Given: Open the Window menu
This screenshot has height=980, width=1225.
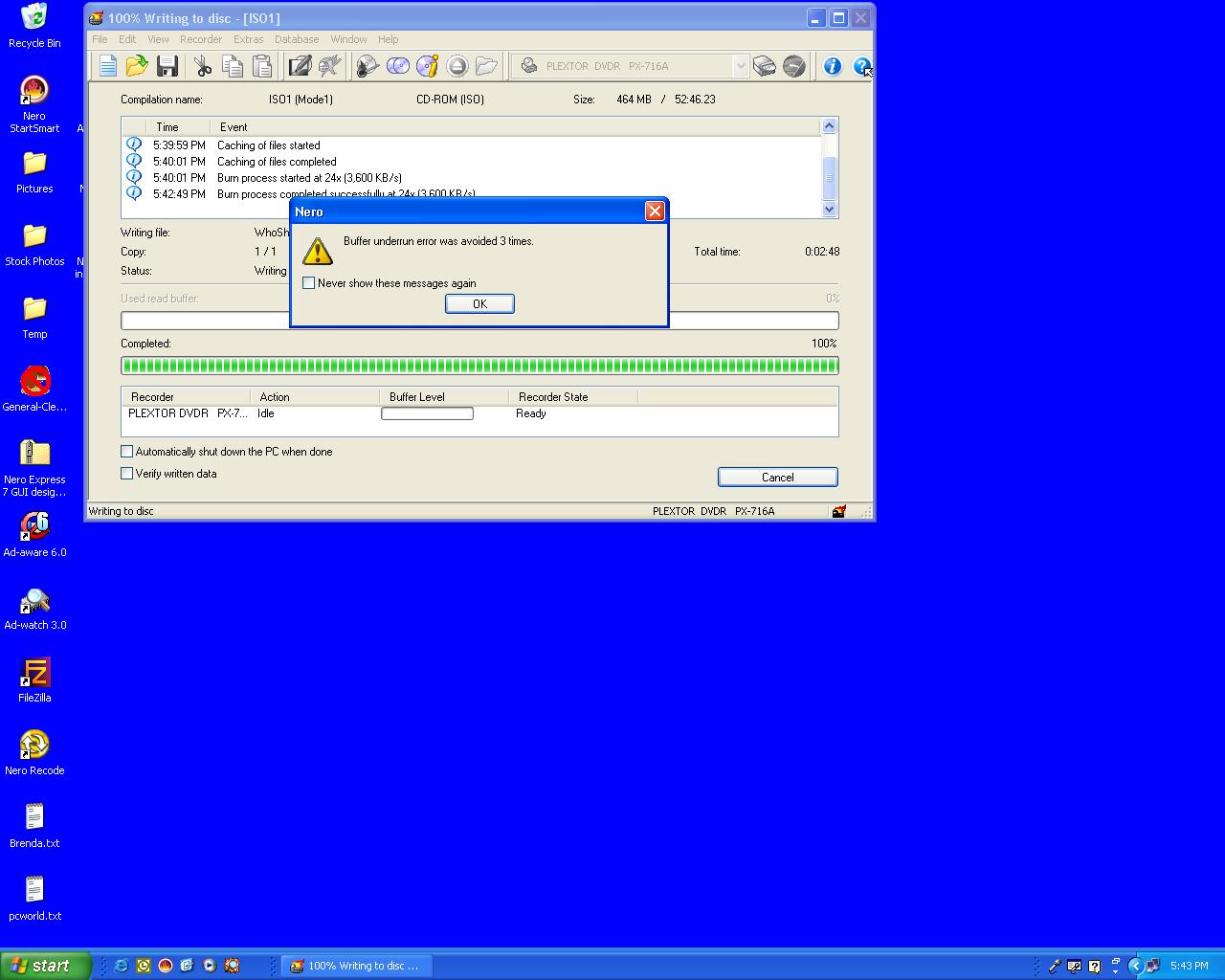Looking at the screenshot, I should pos(348,39).
